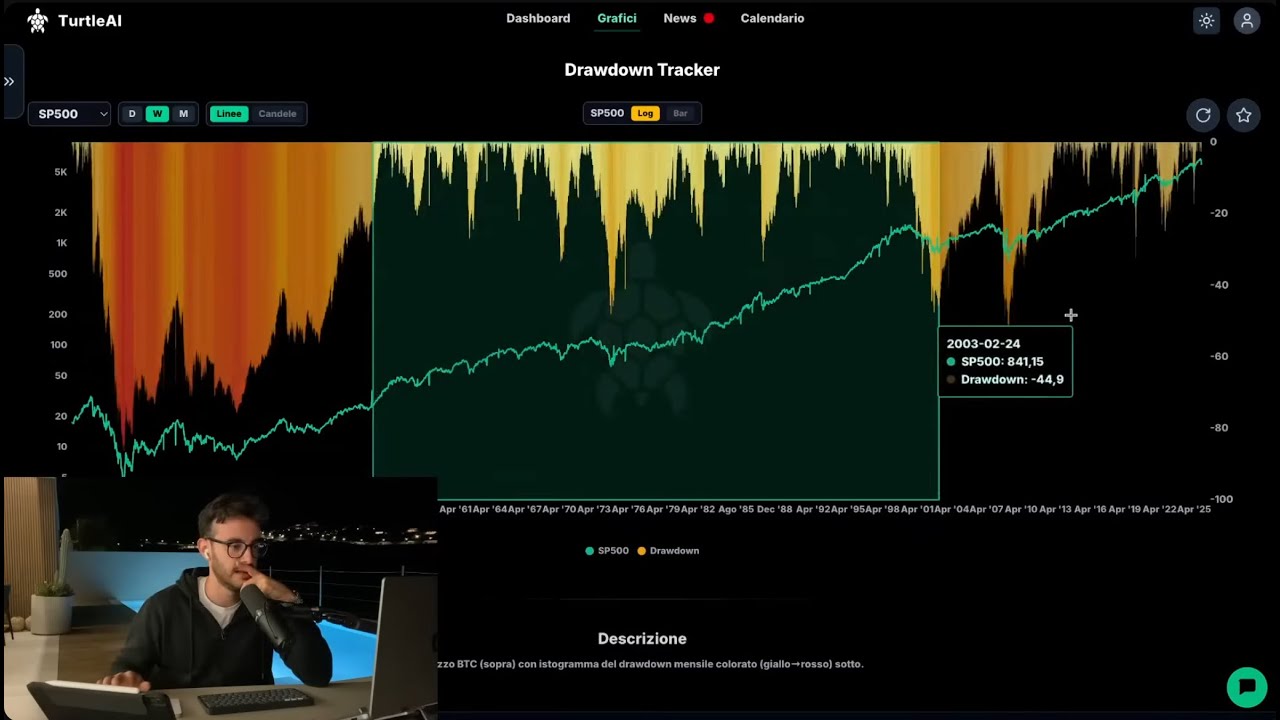Click the SP500: 841,15 tooltip value
1280x720 pixels.
(1002, 362)
